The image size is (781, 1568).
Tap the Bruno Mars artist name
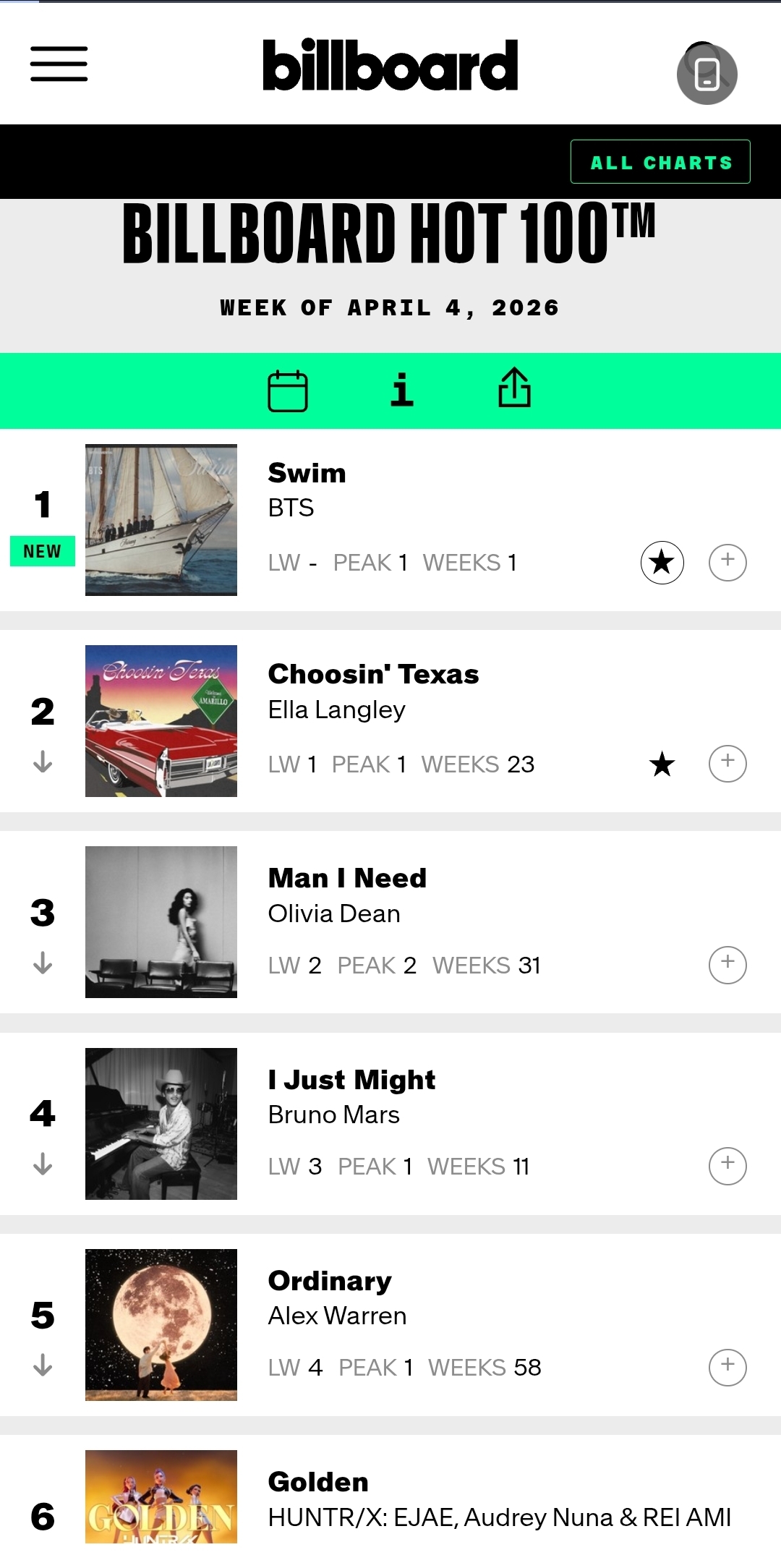[333, 1115]
